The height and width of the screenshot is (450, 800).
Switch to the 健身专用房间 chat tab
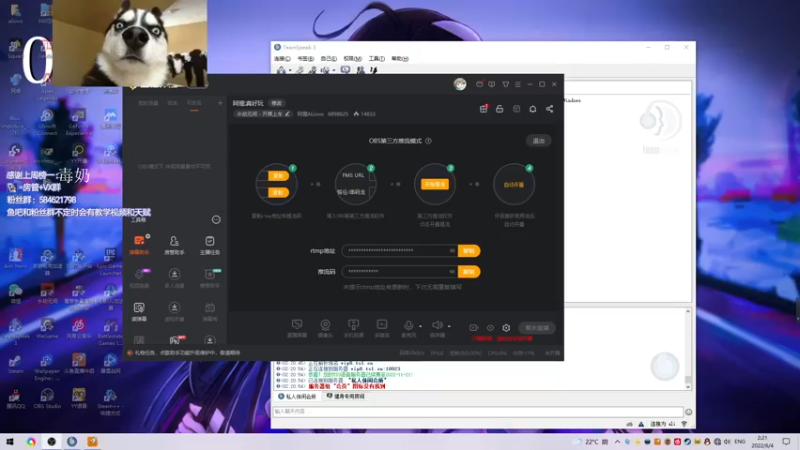click(x=346, y=396)
